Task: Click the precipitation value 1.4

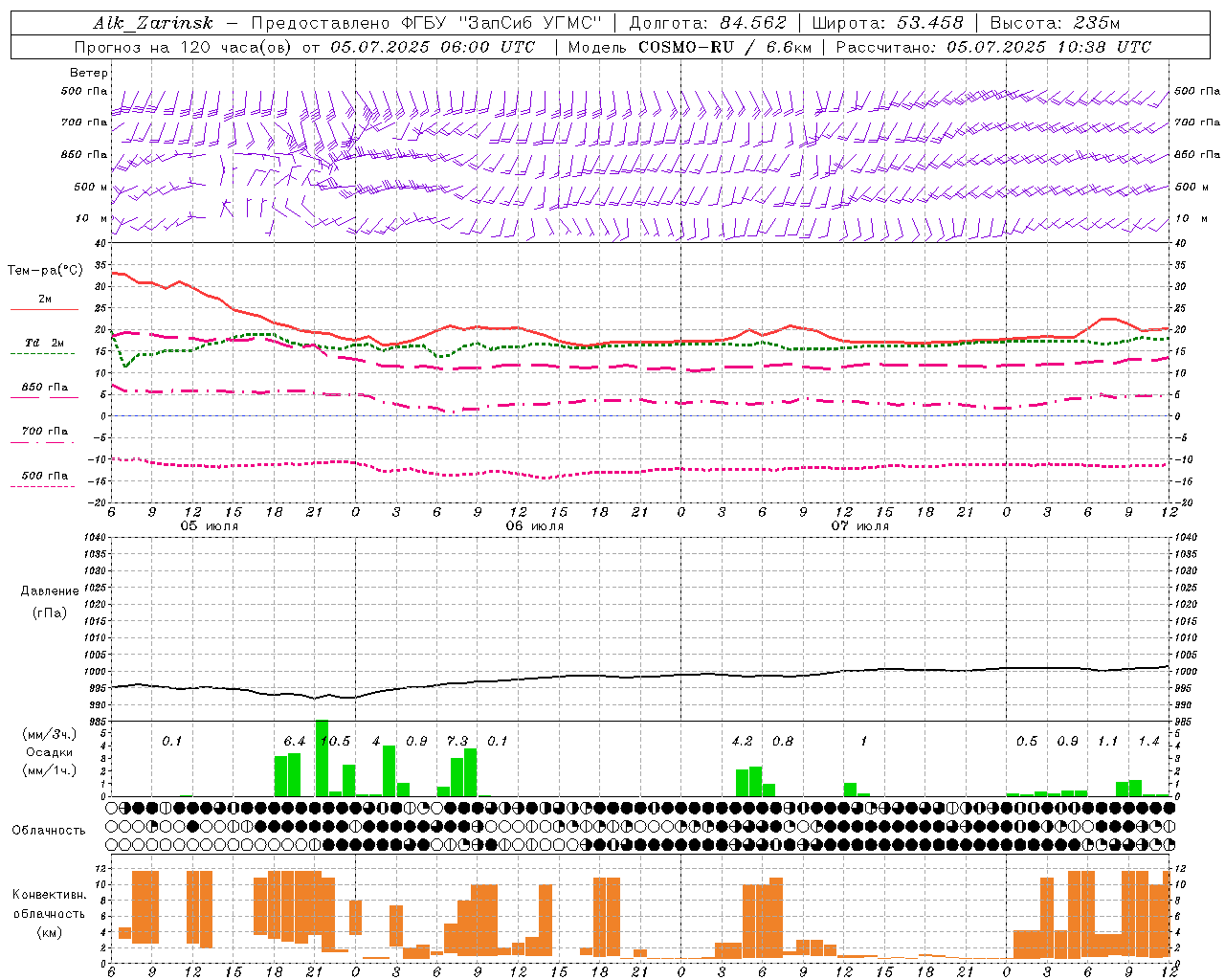Action: pyautogui.click(x=1148, y=742)
